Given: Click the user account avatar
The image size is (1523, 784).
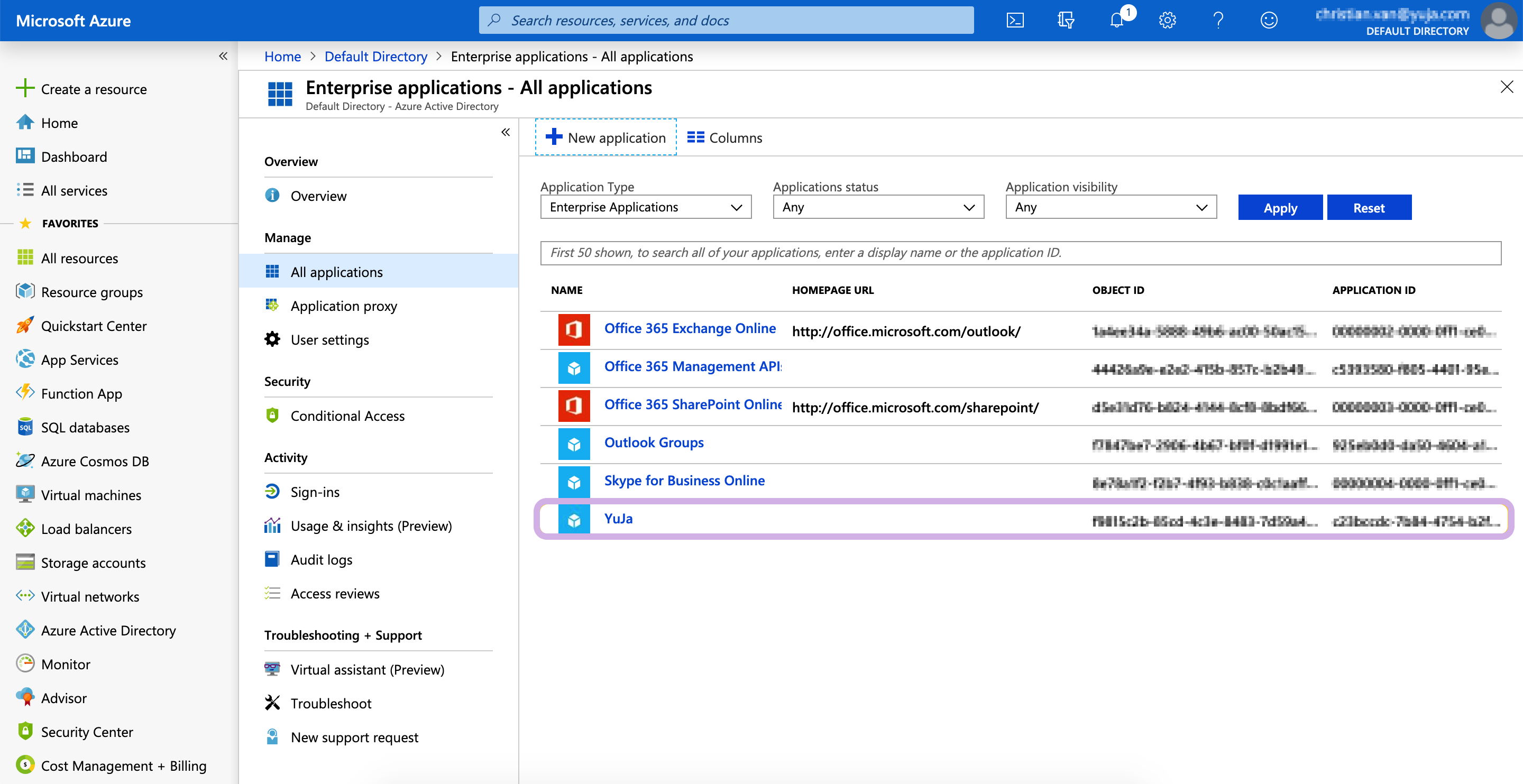Looking at the screenshot, I should tap(1499, 21).
